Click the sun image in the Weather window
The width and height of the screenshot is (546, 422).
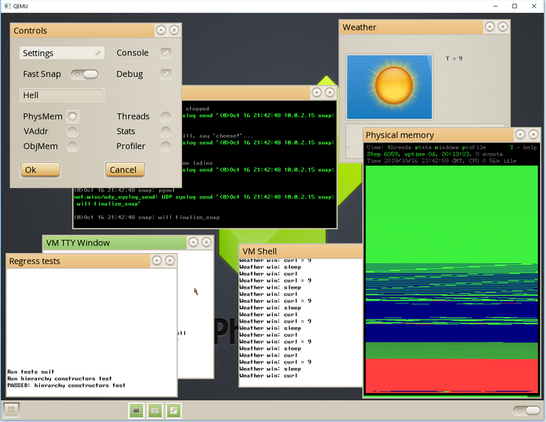[x=389, y=87]
